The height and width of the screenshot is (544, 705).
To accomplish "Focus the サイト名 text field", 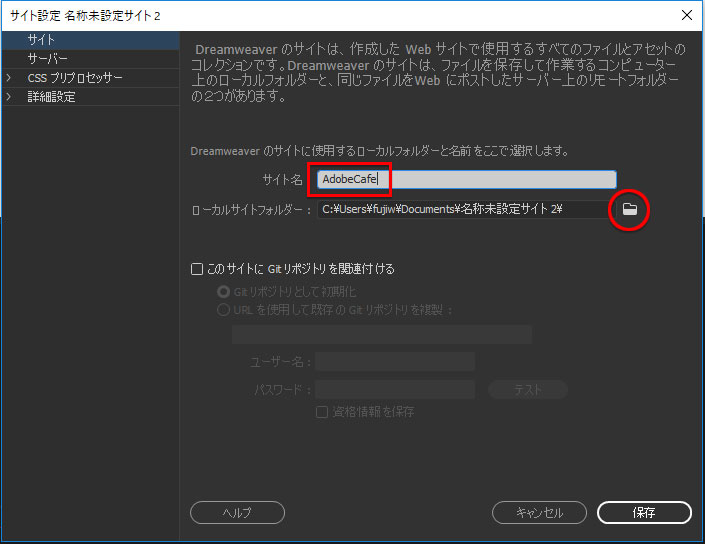I will click(x=466, y=180).
